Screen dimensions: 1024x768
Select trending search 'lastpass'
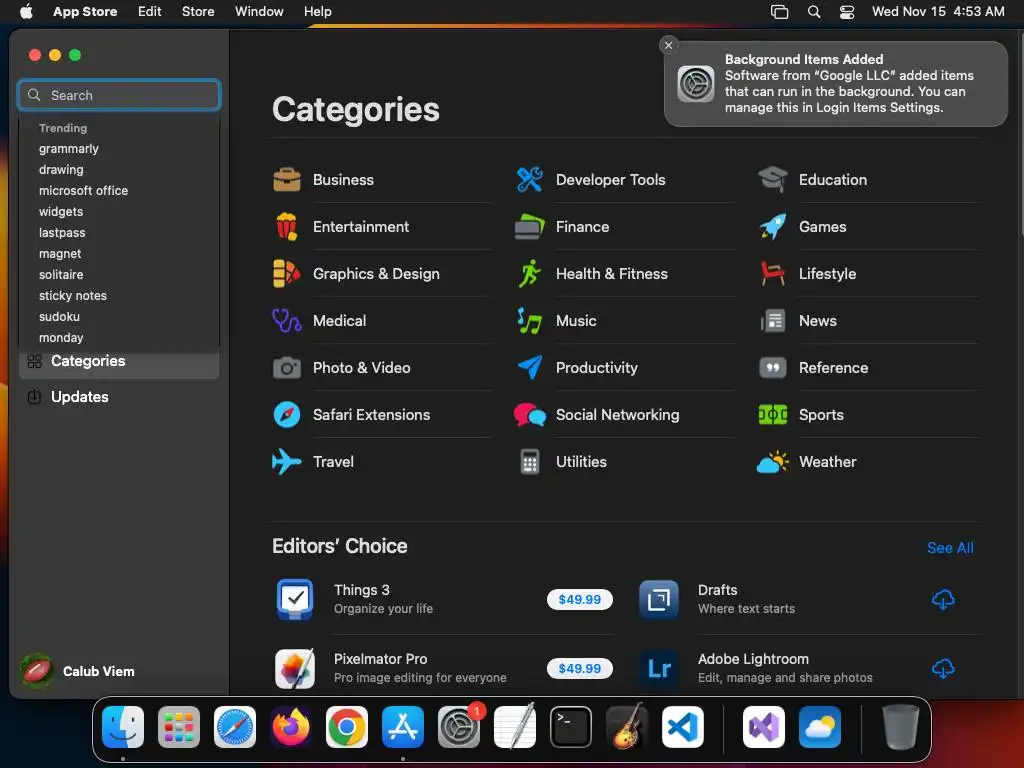pyautogui.click(x=62, y=232)
